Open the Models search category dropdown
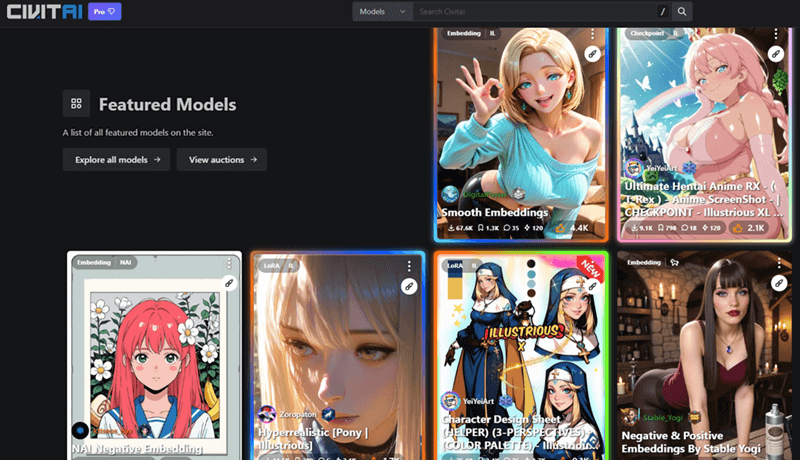The width and height of the screenshot is (800, 460). tap(383, 12)
